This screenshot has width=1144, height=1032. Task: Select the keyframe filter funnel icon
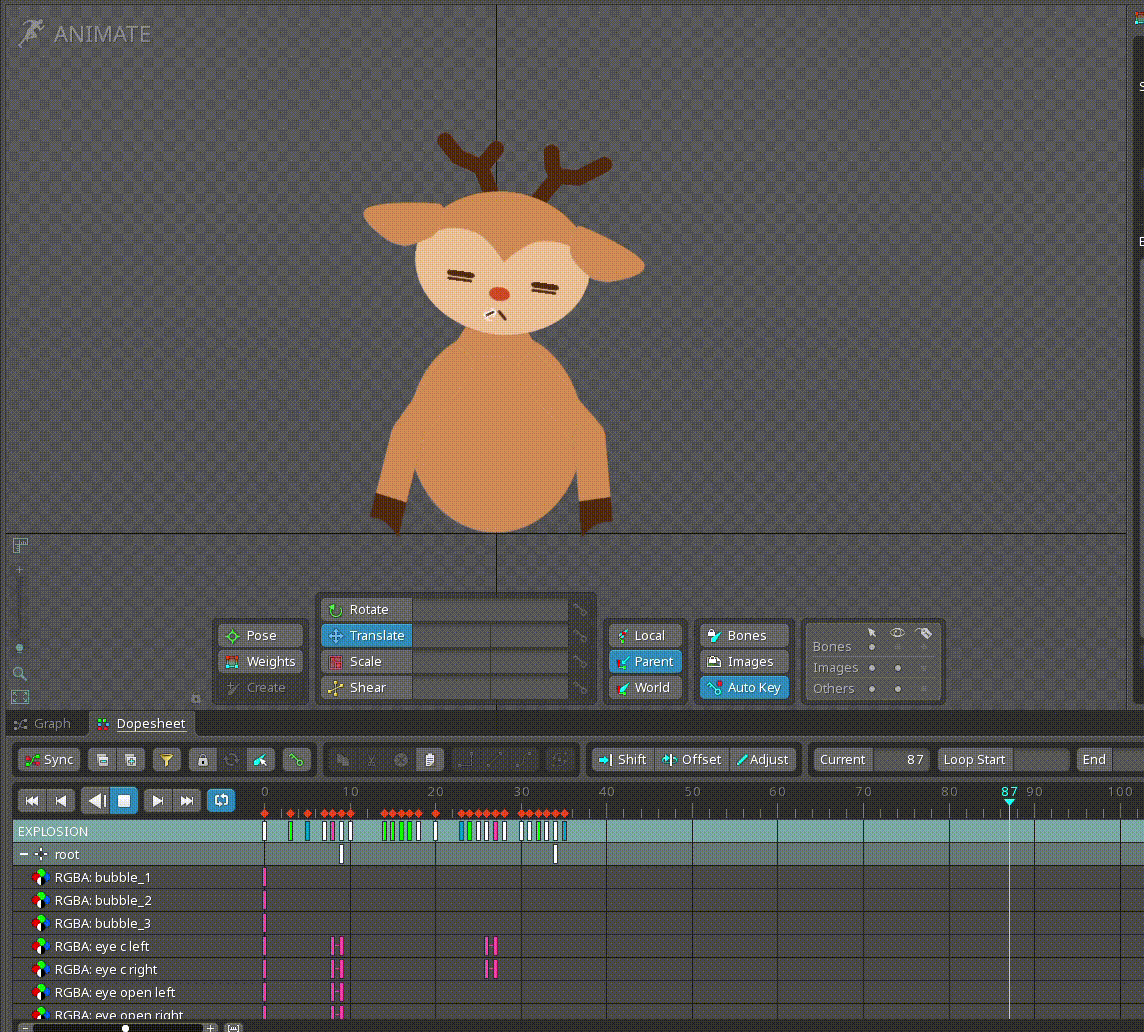tap(167, 759)
